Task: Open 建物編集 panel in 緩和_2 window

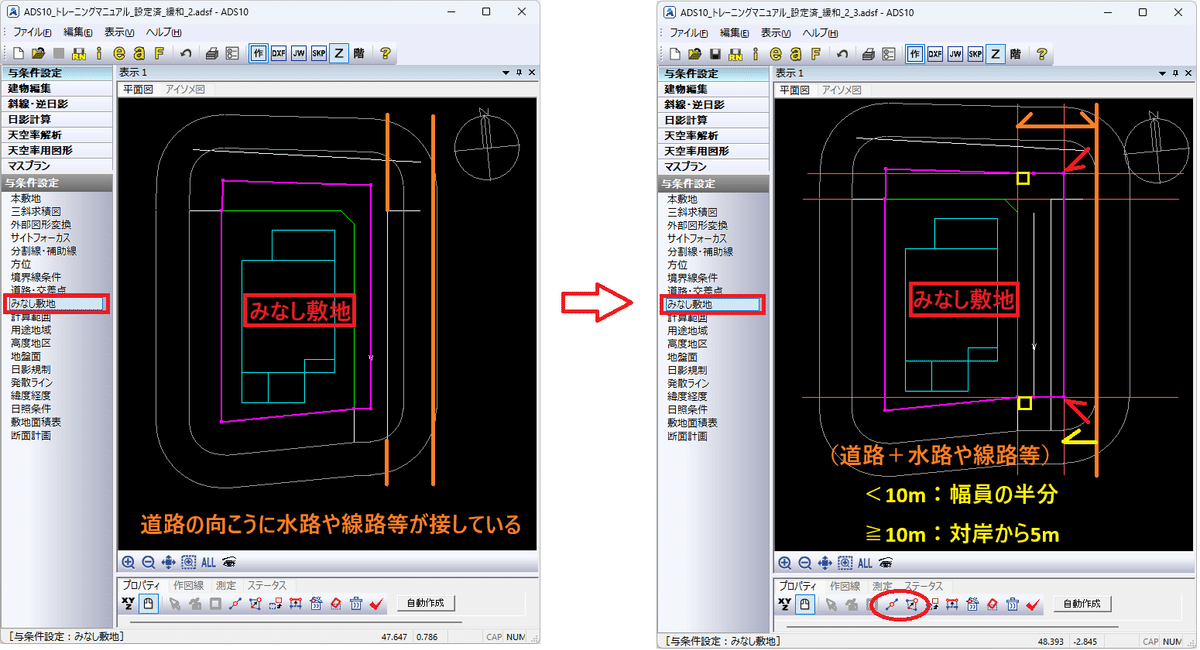Action: 57,89
